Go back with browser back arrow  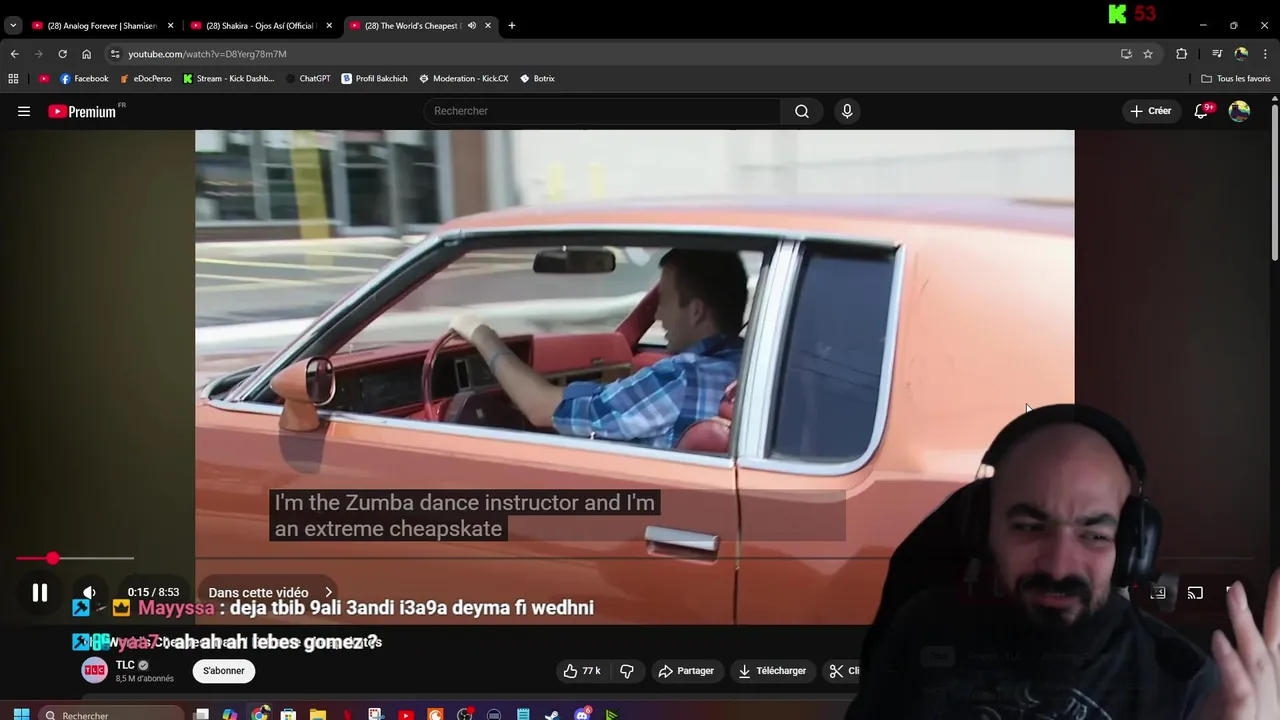[x=14, y=54]
